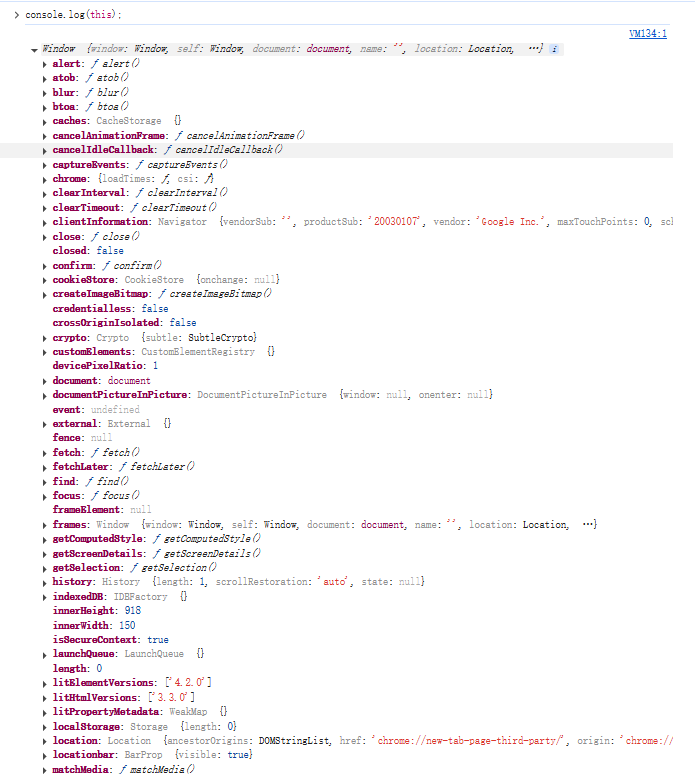695x774 pixels.
Task: Select the innerHeight value 918
Action: coord(130,611)
